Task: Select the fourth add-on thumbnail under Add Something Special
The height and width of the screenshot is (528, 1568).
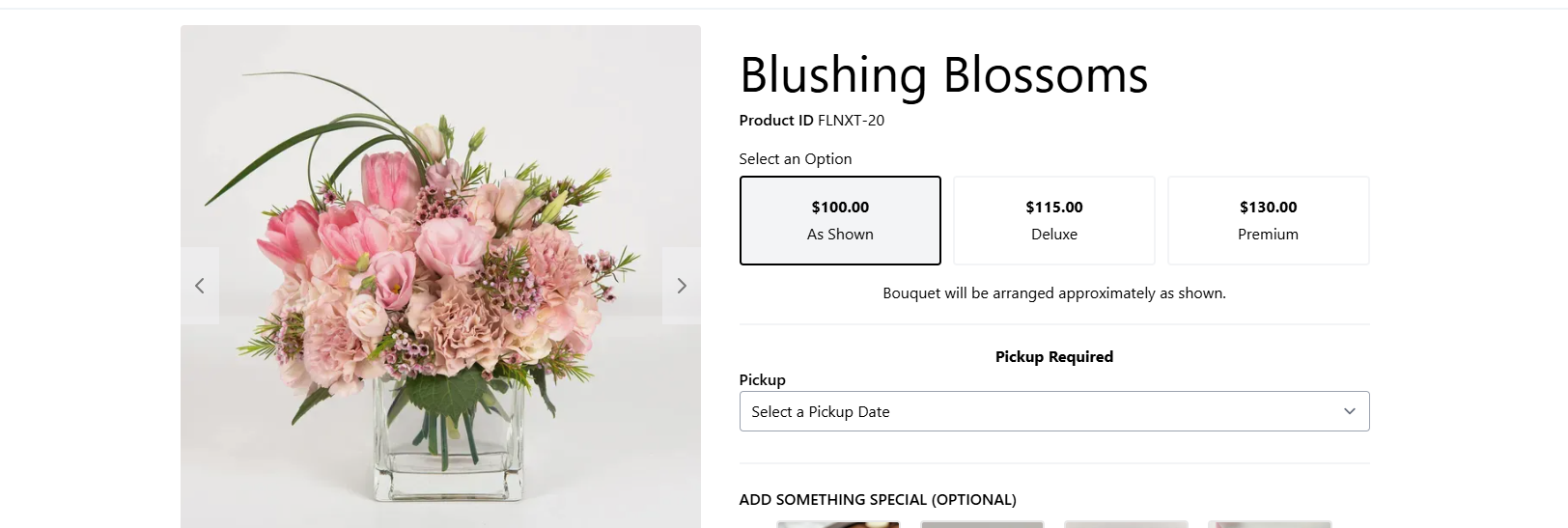Action: point(1270,524)
